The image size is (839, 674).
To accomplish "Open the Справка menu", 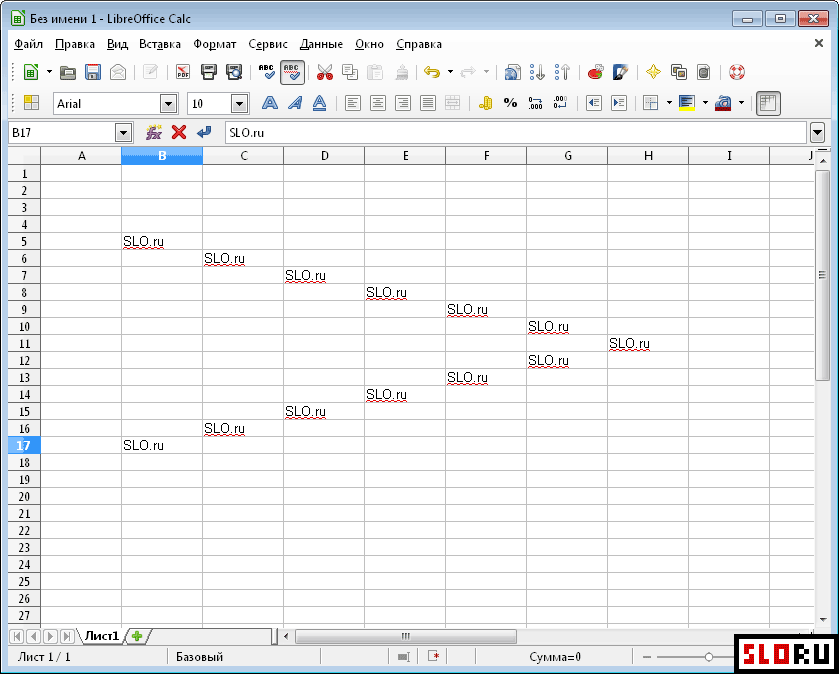I will pos(419,44).
